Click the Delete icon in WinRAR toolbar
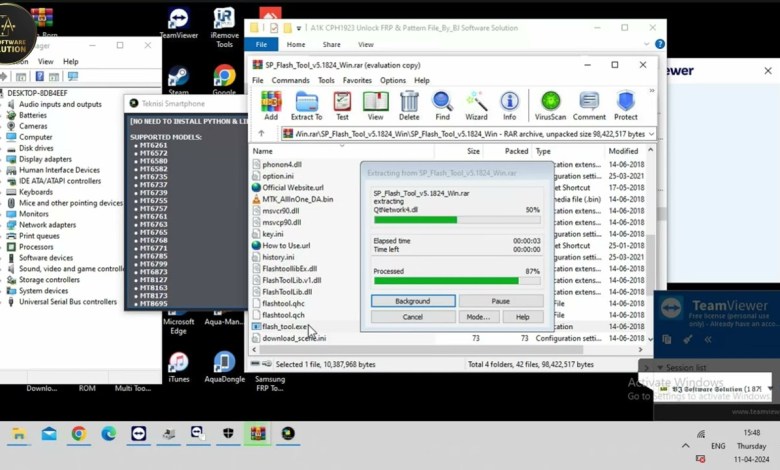The height and width of the screenshot is (470, 780). coord(409,105)
